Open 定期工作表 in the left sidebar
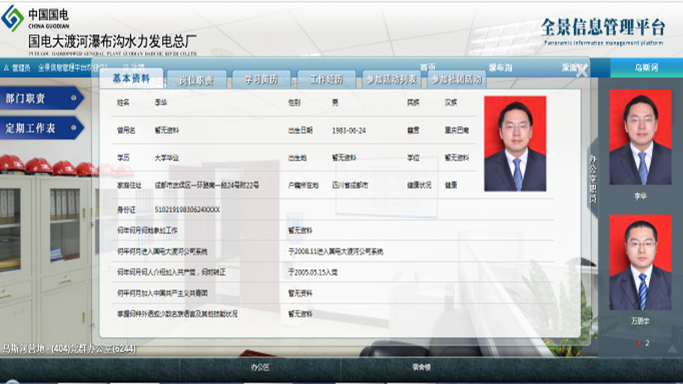The width and height of the screenshot is (683, 384). [41, 128]
